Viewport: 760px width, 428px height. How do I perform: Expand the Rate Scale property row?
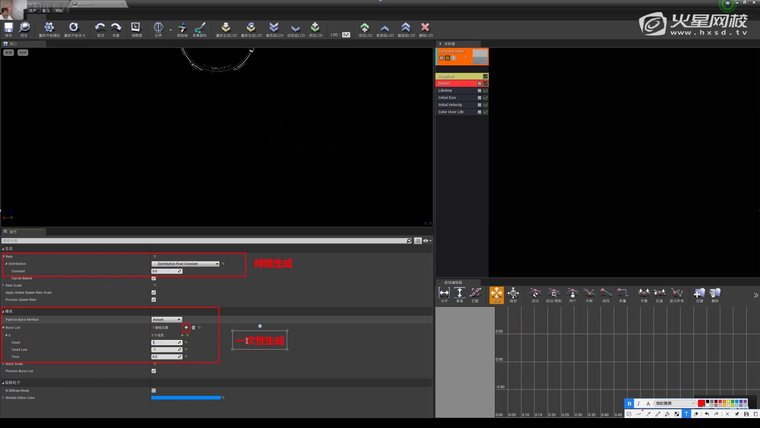tap(4, 285)
